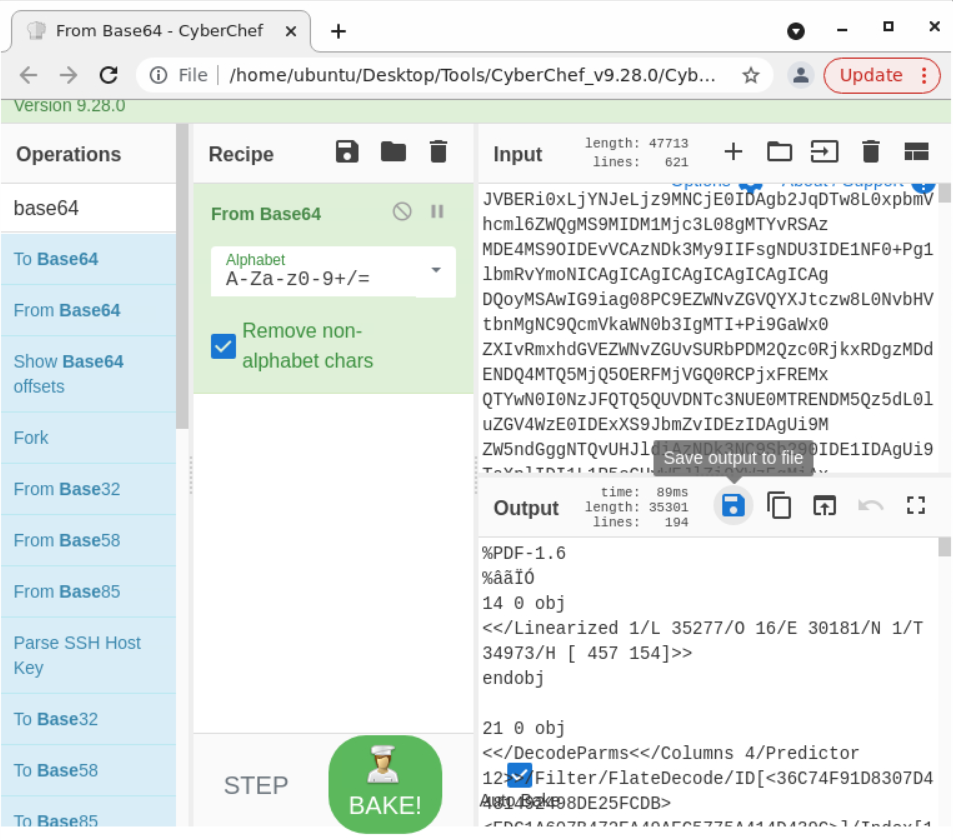This screenshot has height=840, width=953.
Task: Load a recipe using the folder icon
Action: (x=393, y=152)
